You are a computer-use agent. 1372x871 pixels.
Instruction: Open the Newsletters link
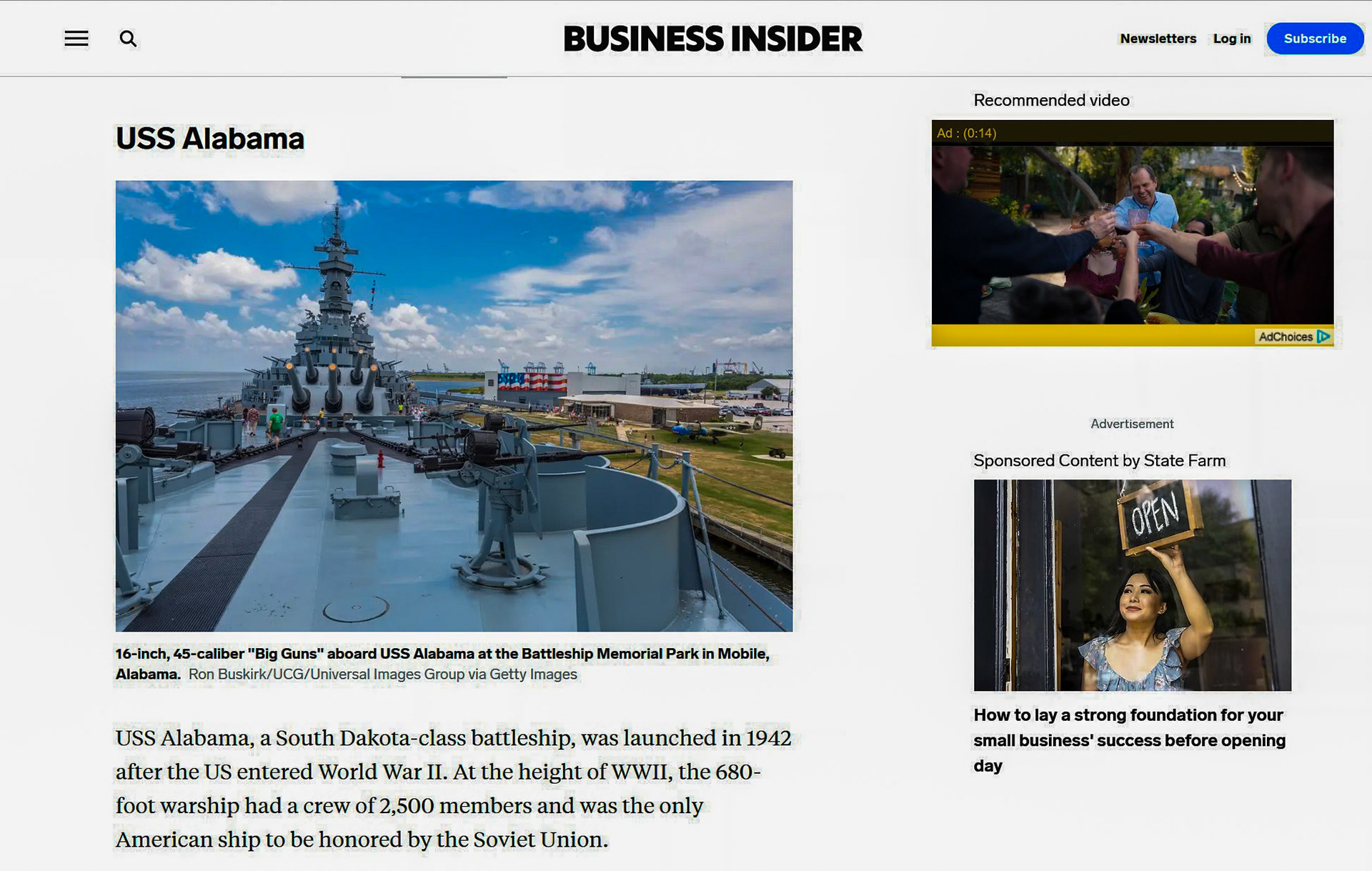1158,39
